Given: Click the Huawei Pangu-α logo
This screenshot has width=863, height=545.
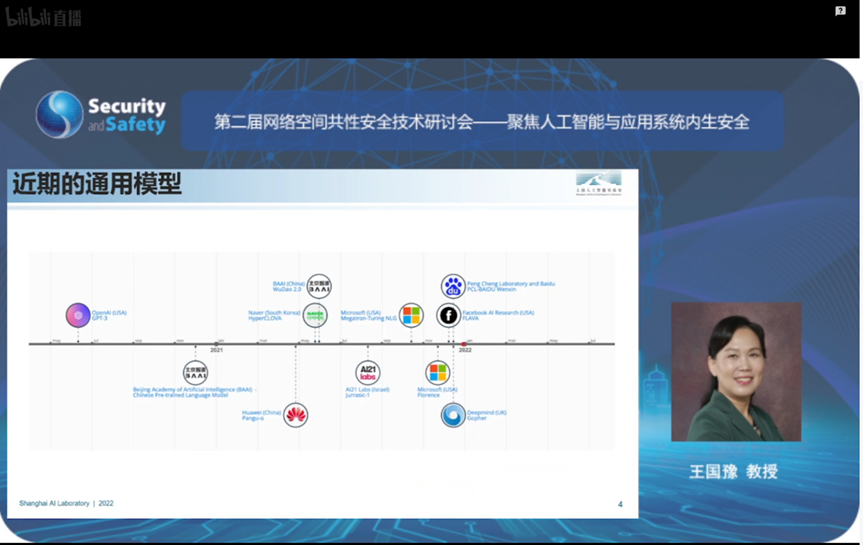Looking at the screenshot, I should (x=295, y=414).
